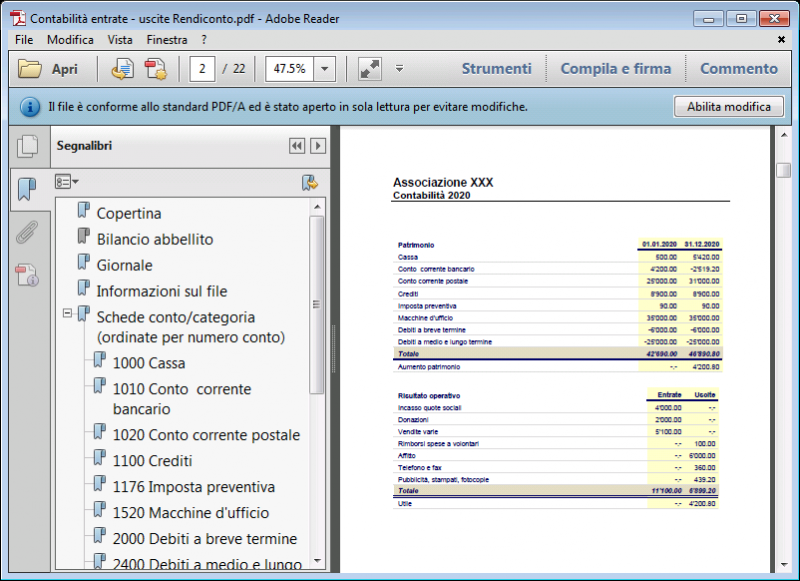Click the bookmark icon beside Bilancio abbellito
This screenshot has height=581, width=800.
(x=84, y=236)
